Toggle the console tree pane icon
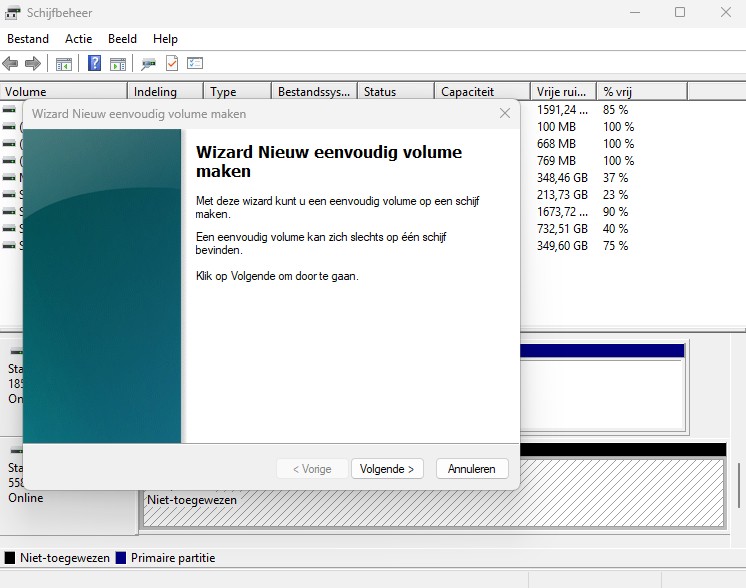The image size is (746, 588). pos(64,63)
